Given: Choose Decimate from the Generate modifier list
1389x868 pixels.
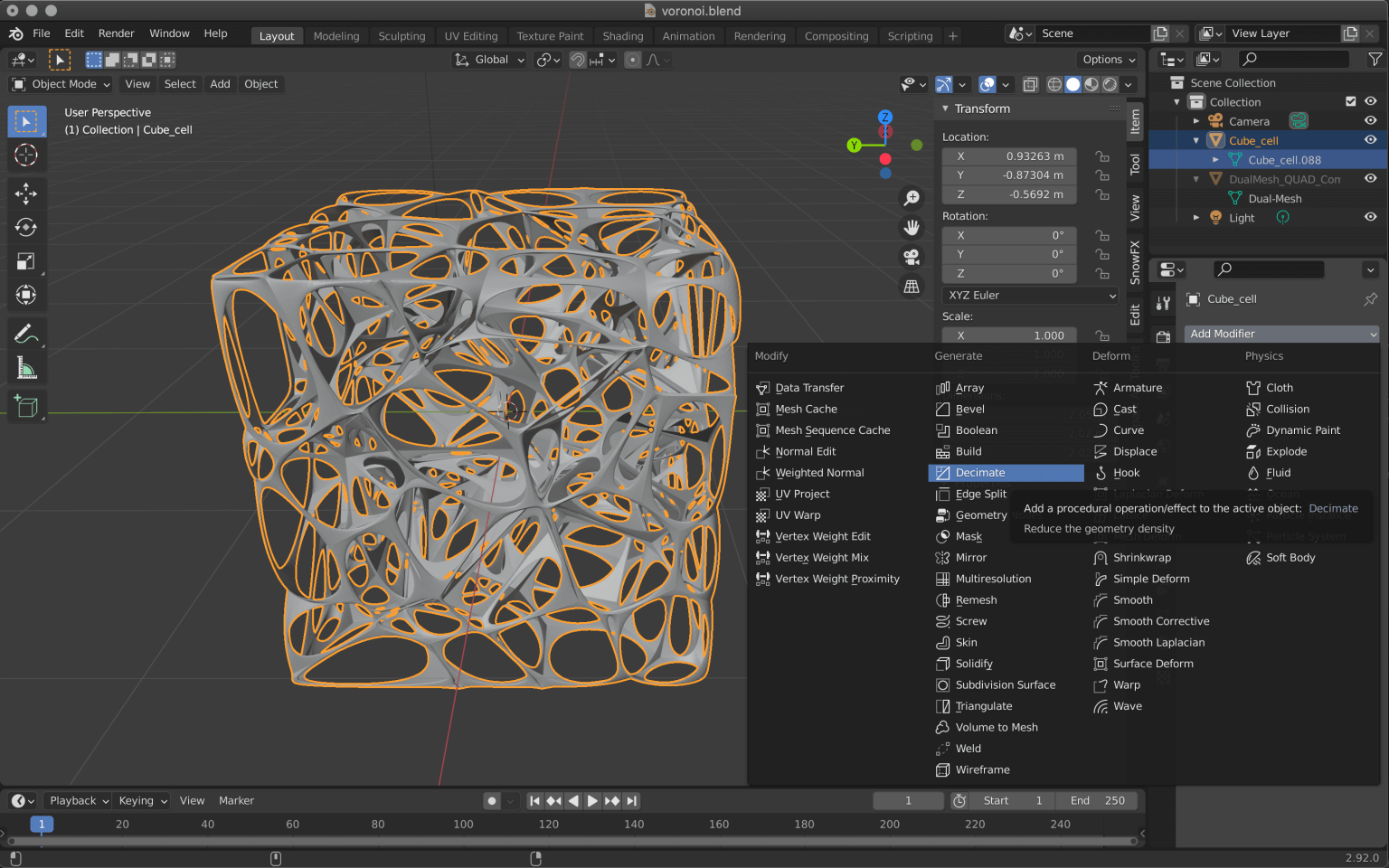Looking at the screenshot, I should point(980,472).
